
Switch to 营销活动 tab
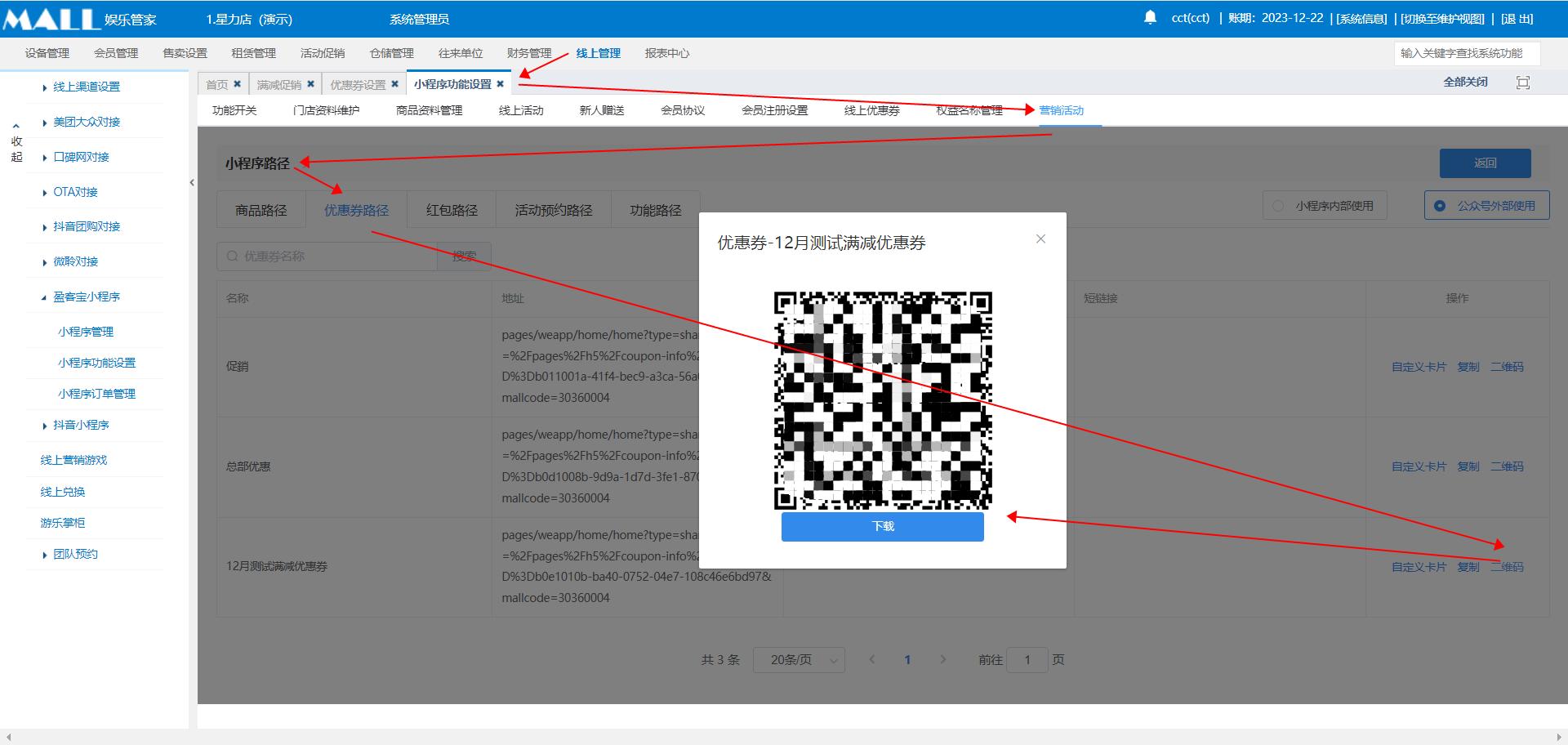pos(1061,110)
